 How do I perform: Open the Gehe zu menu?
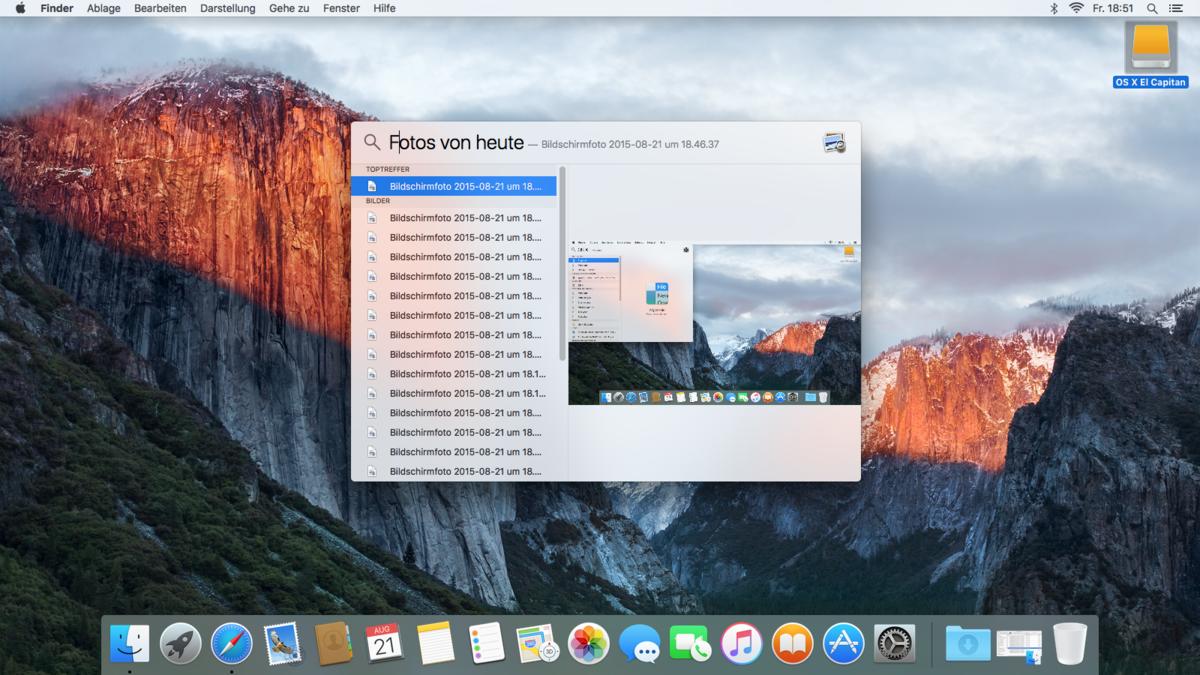click(289, 8)
